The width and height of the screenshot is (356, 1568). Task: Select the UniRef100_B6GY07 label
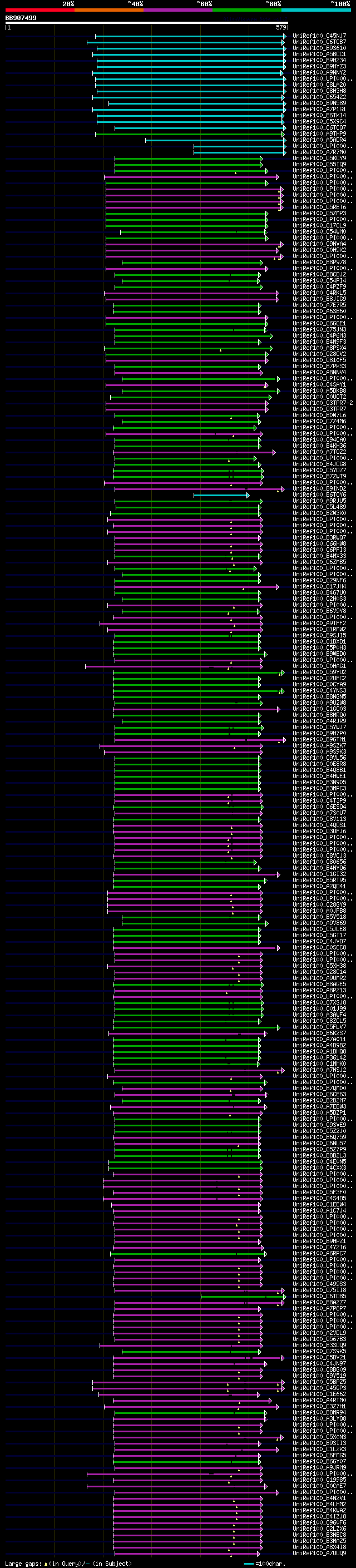[319, 1461]
